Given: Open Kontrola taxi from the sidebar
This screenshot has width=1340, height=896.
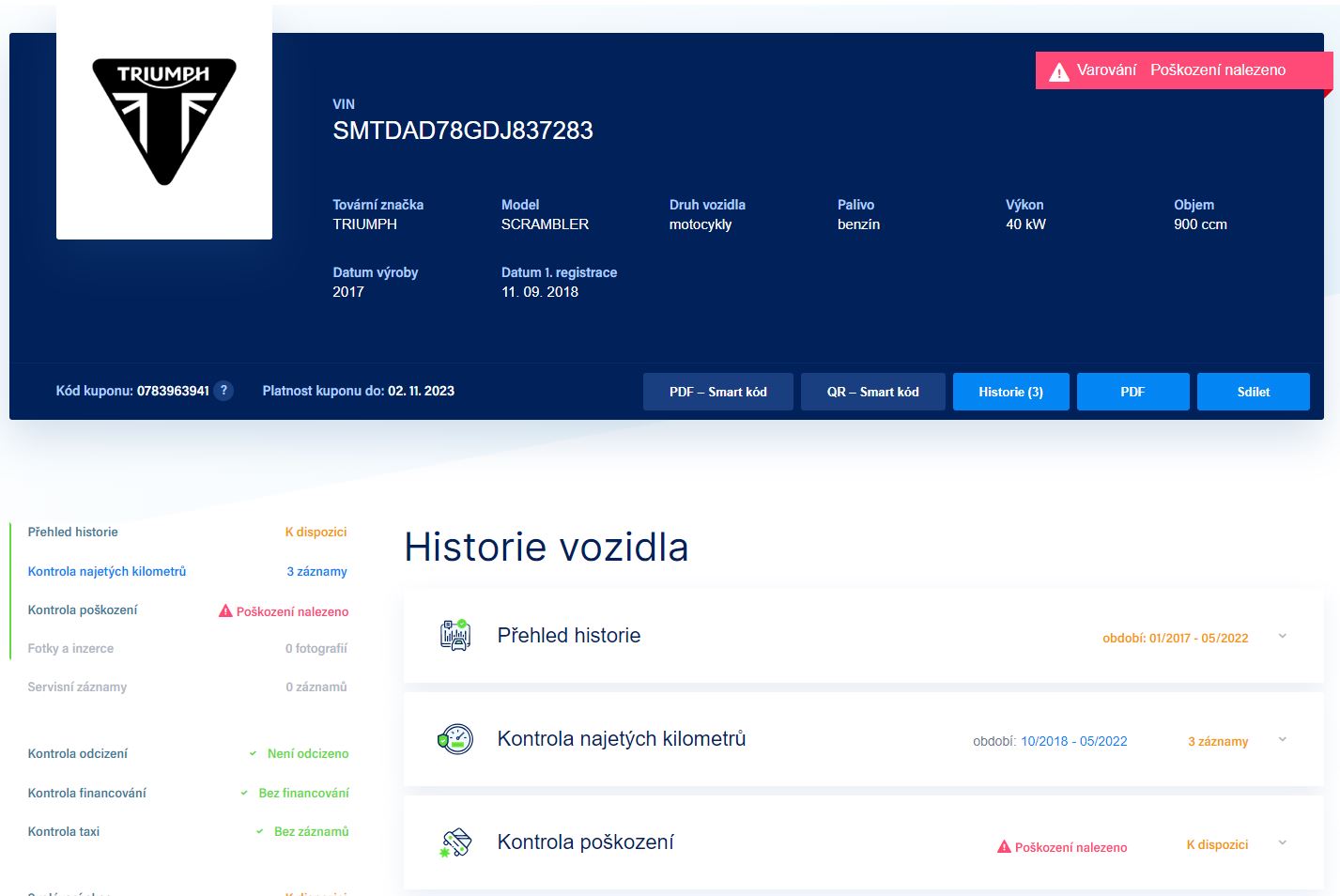Looking at the screenshot, I should coord(63,831).
